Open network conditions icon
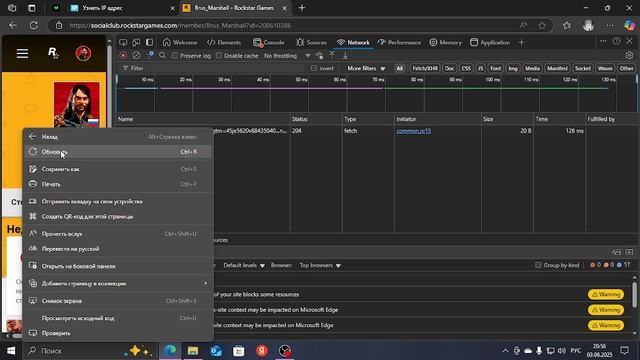 pos(320,56)
